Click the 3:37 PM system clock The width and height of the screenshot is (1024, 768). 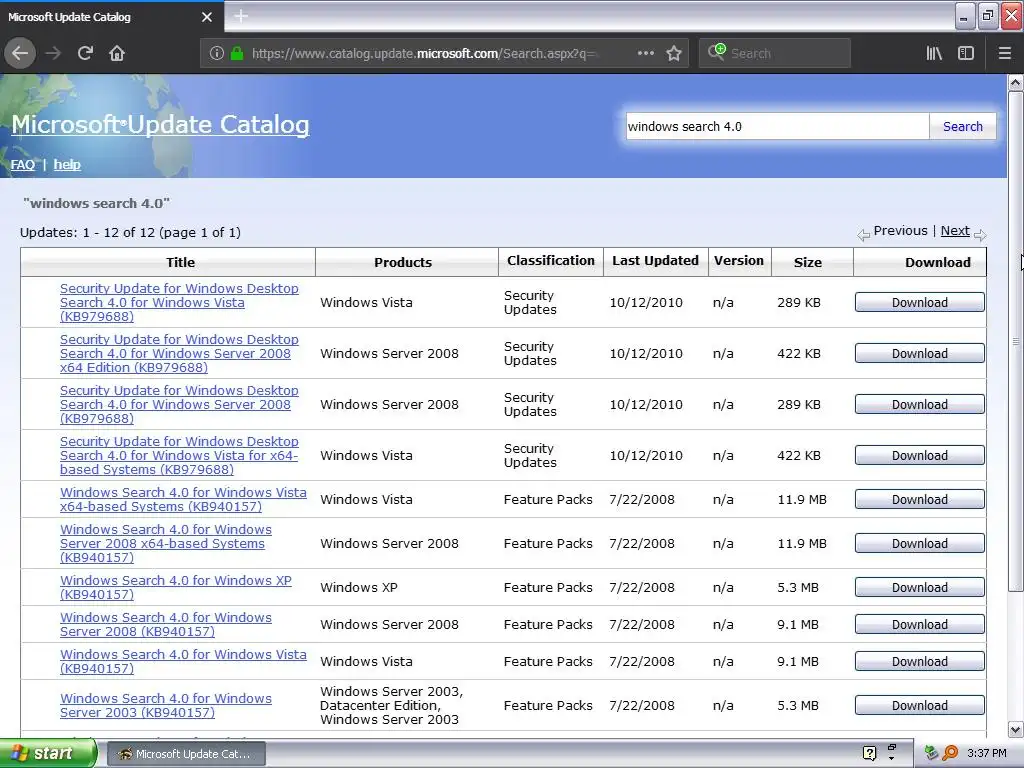[x=987, y=753]
